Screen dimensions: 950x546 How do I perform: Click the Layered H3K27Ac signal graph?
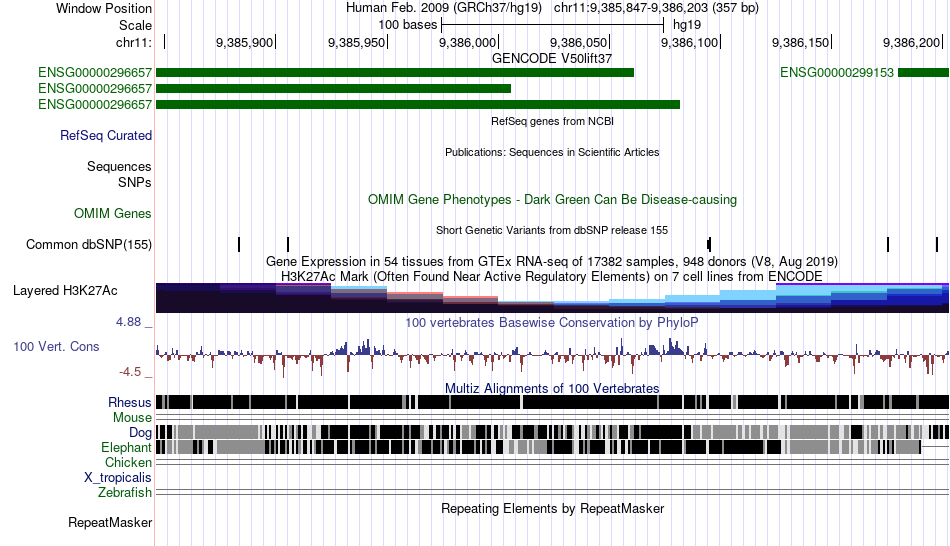tap(553, 298)
